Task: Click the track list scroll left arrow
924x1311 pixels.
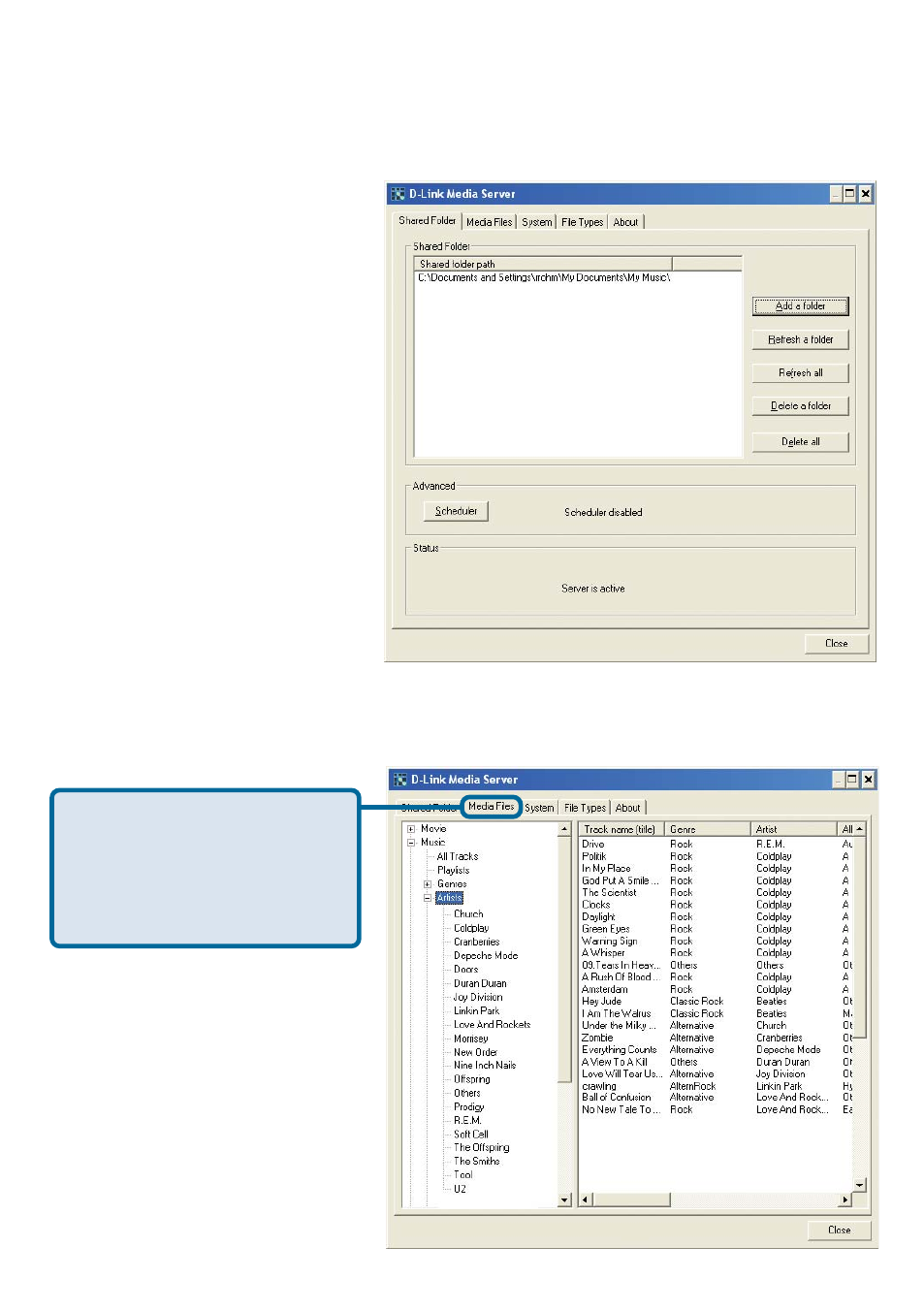Action: click(x=586, y=1200)
